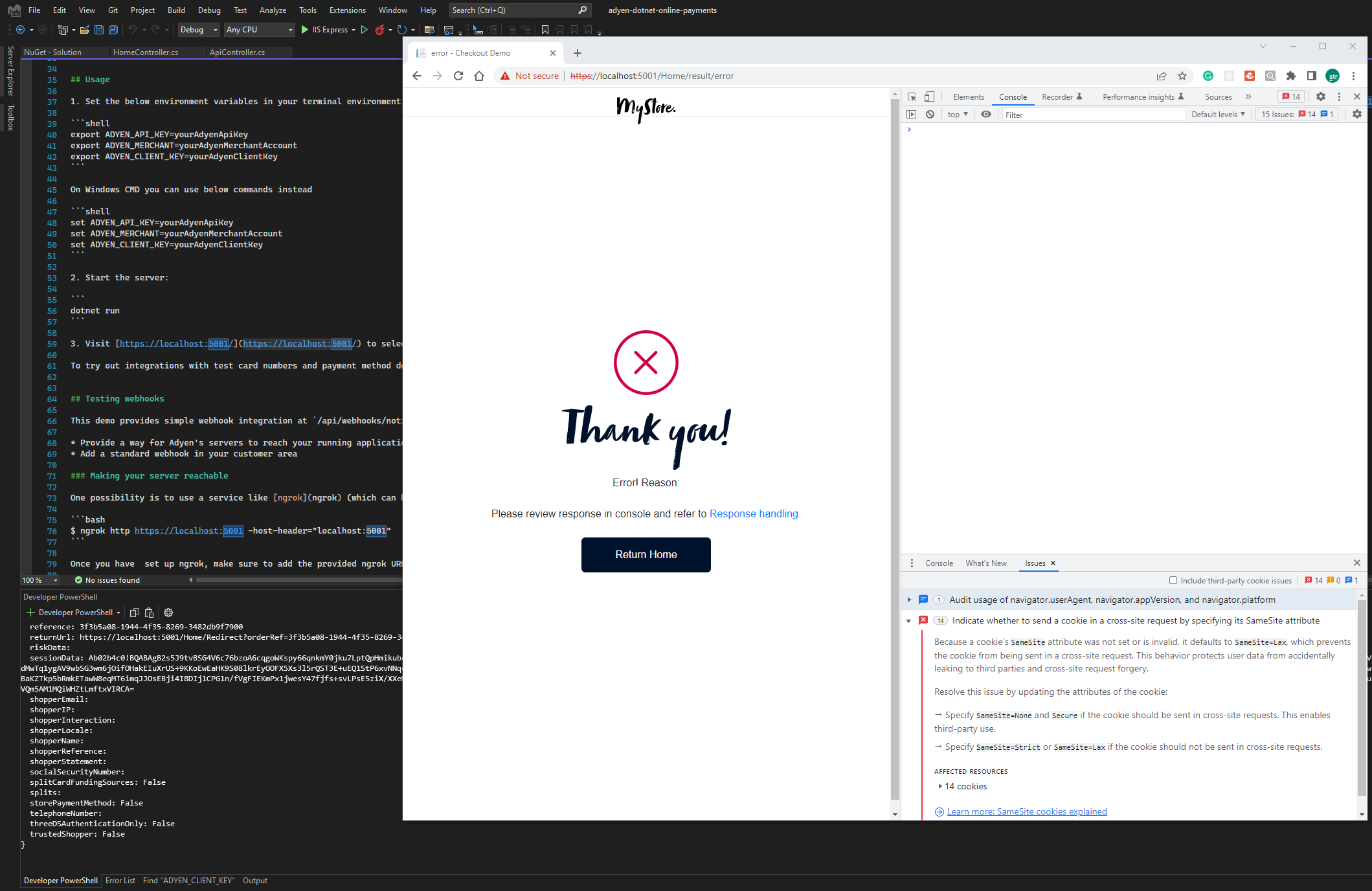Screen dimensions: 1372x891
Task: Open Chrome extensions puzzle icon
Action: 1291,76
